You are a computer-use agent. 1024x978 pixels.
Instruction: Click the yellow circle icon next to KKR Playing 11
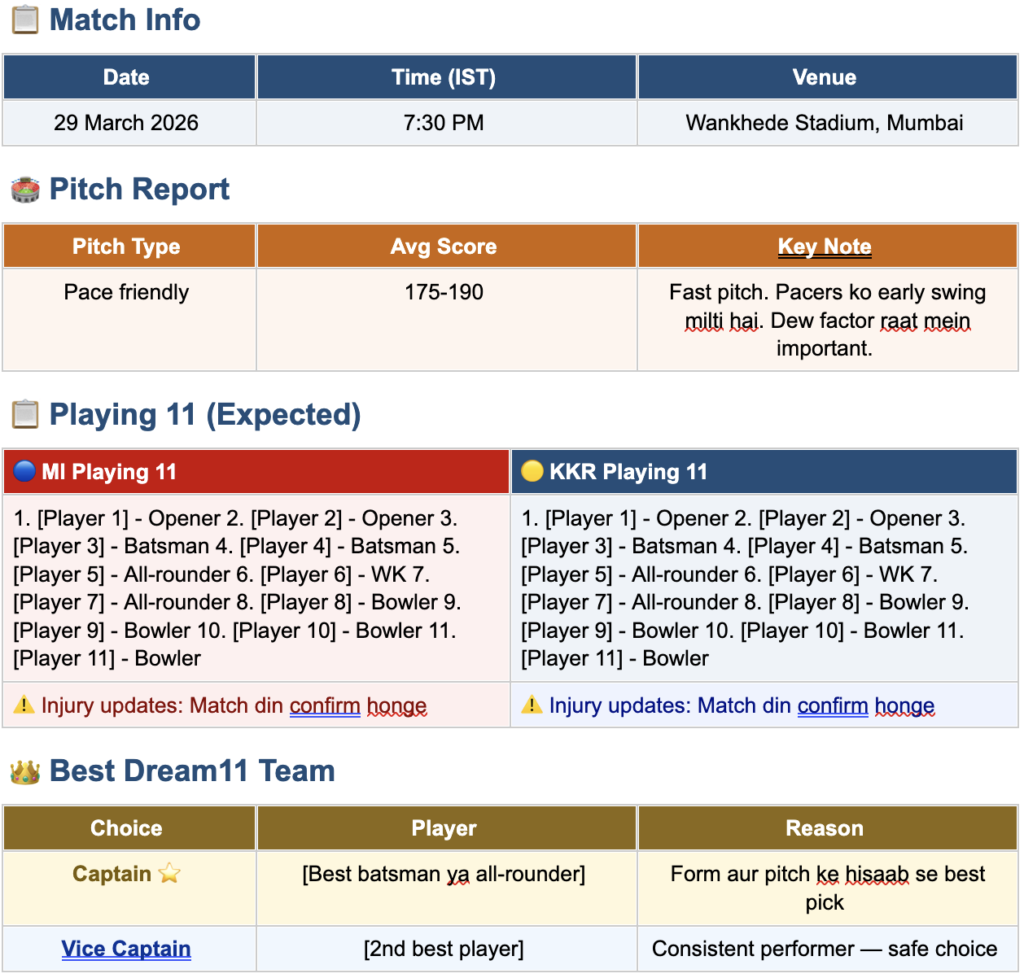tap(532, 471)
